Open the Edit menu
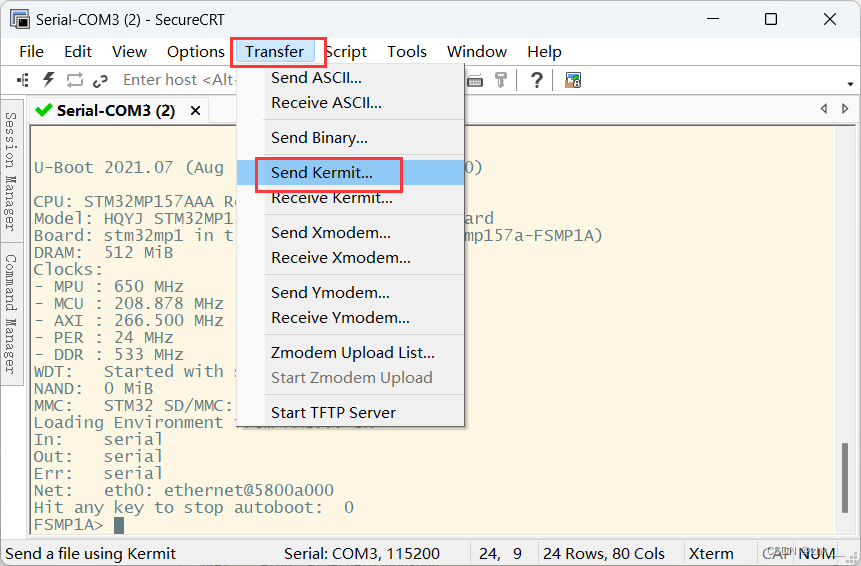This screenshot has width=861, height=566. 78,52
